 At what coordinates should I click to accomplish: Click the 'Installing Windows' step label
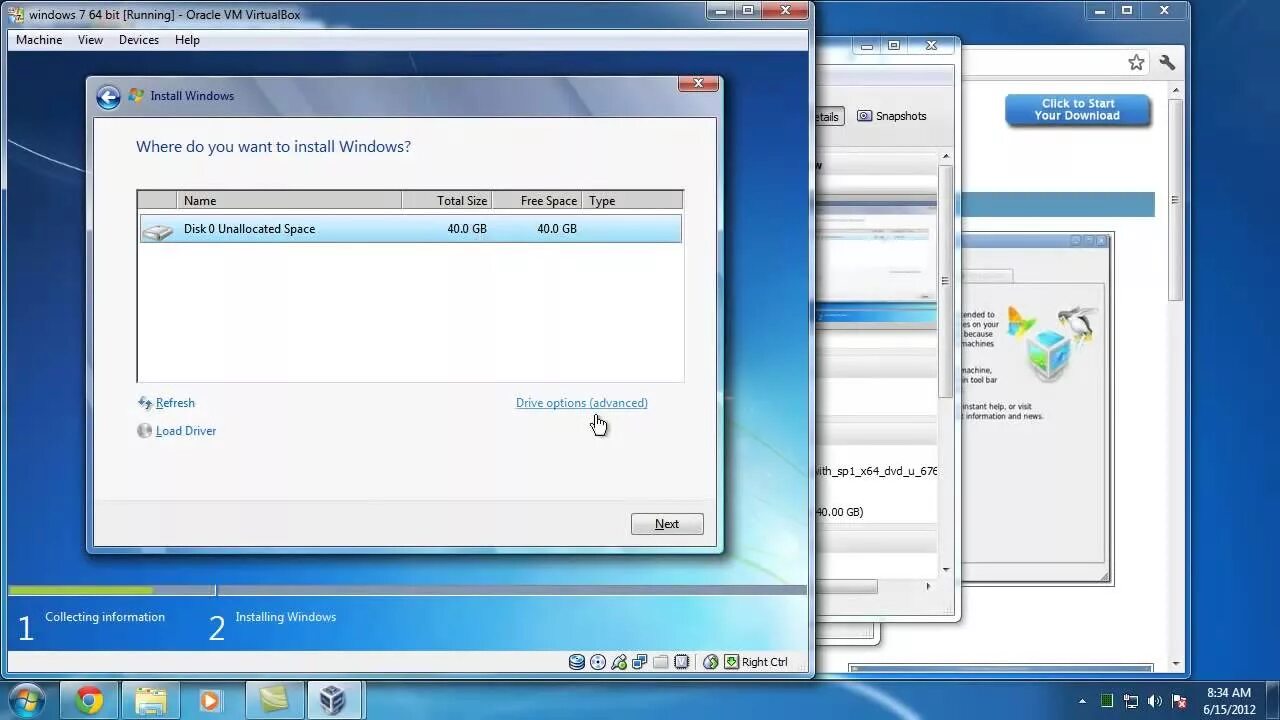pyautogui.click(x=286, y=617)
